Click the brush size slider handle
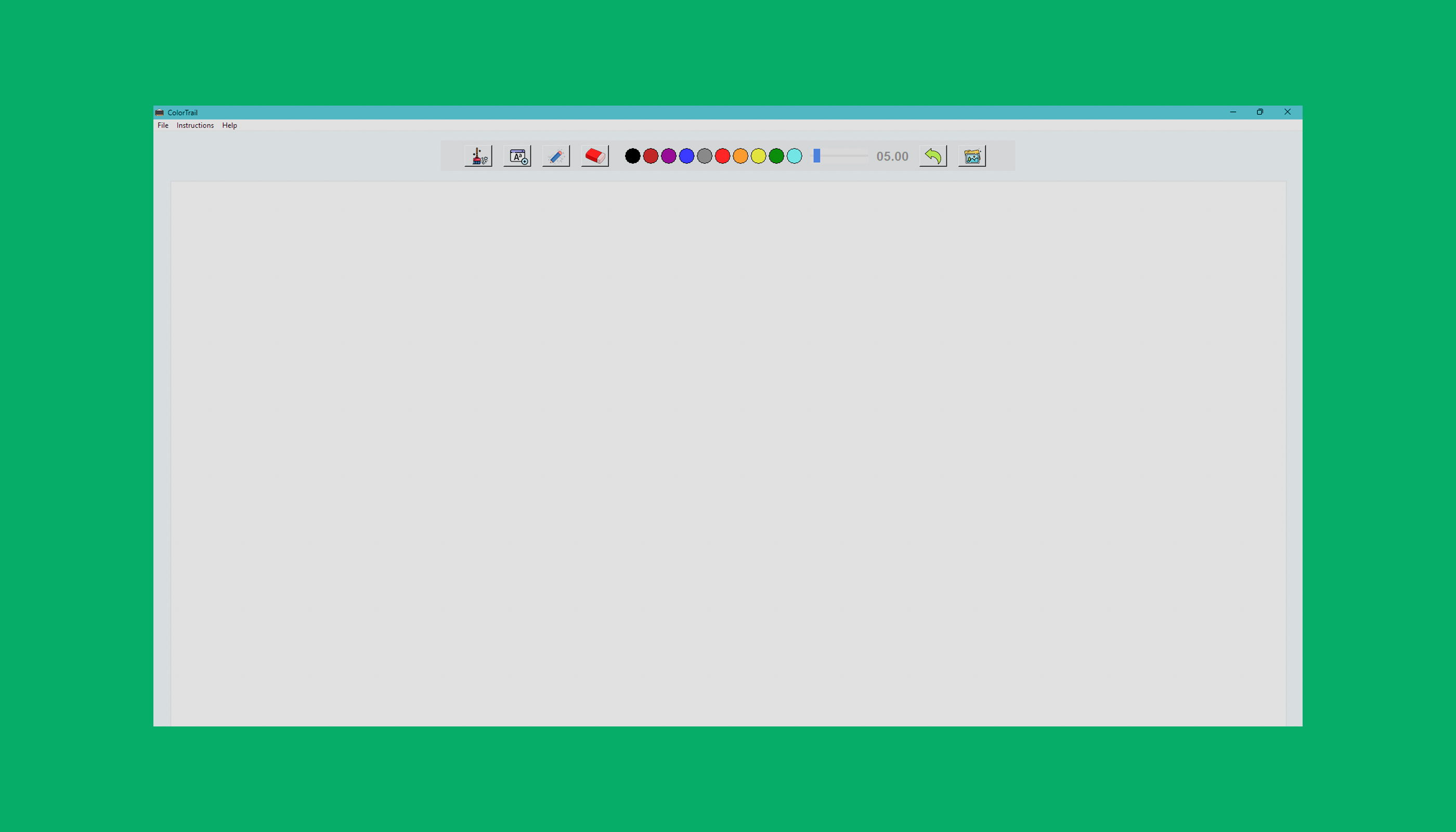Viewport: 1456px width, 832px height. (817, 155)
